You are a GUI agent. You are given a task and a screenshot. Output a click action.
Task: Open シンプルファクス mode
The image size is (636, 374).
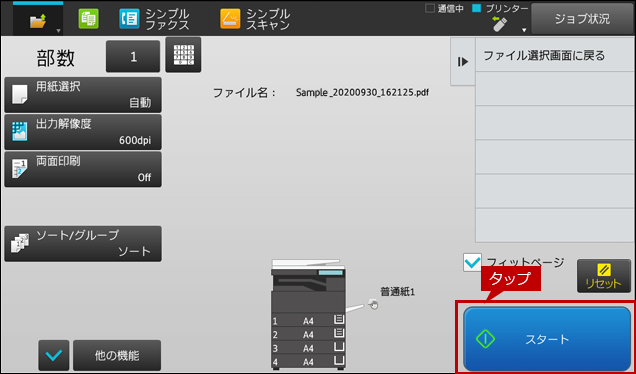(x=154, y=19)
